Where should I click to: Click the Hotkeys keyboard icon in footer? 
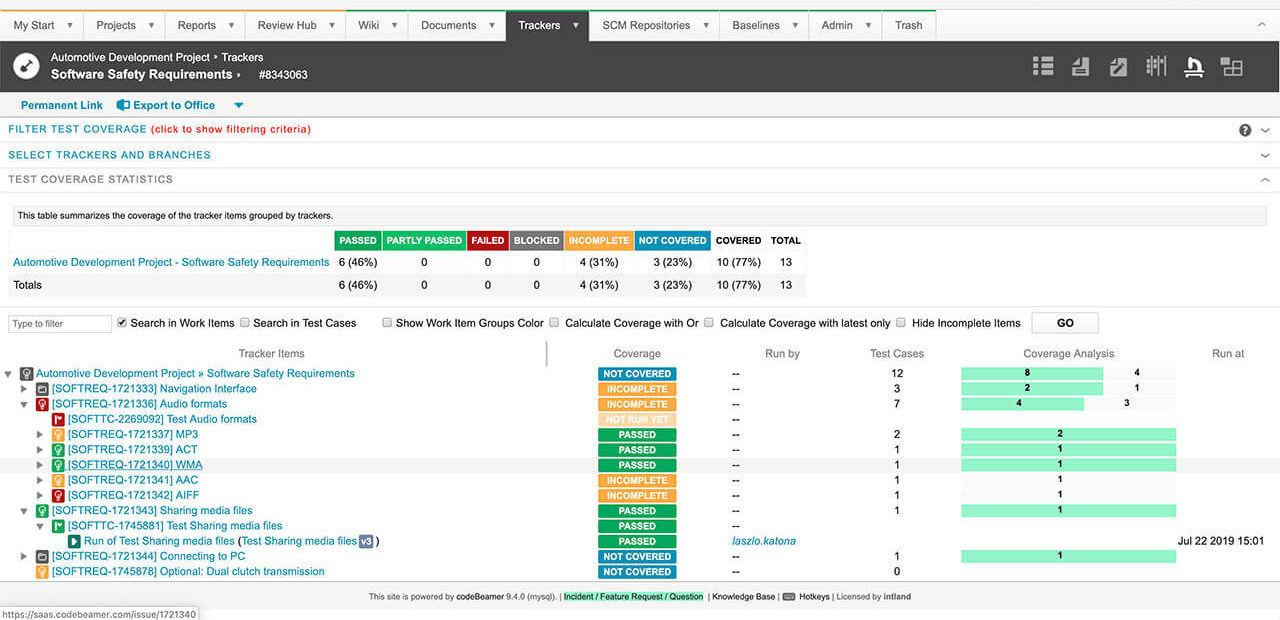(789, 597)
